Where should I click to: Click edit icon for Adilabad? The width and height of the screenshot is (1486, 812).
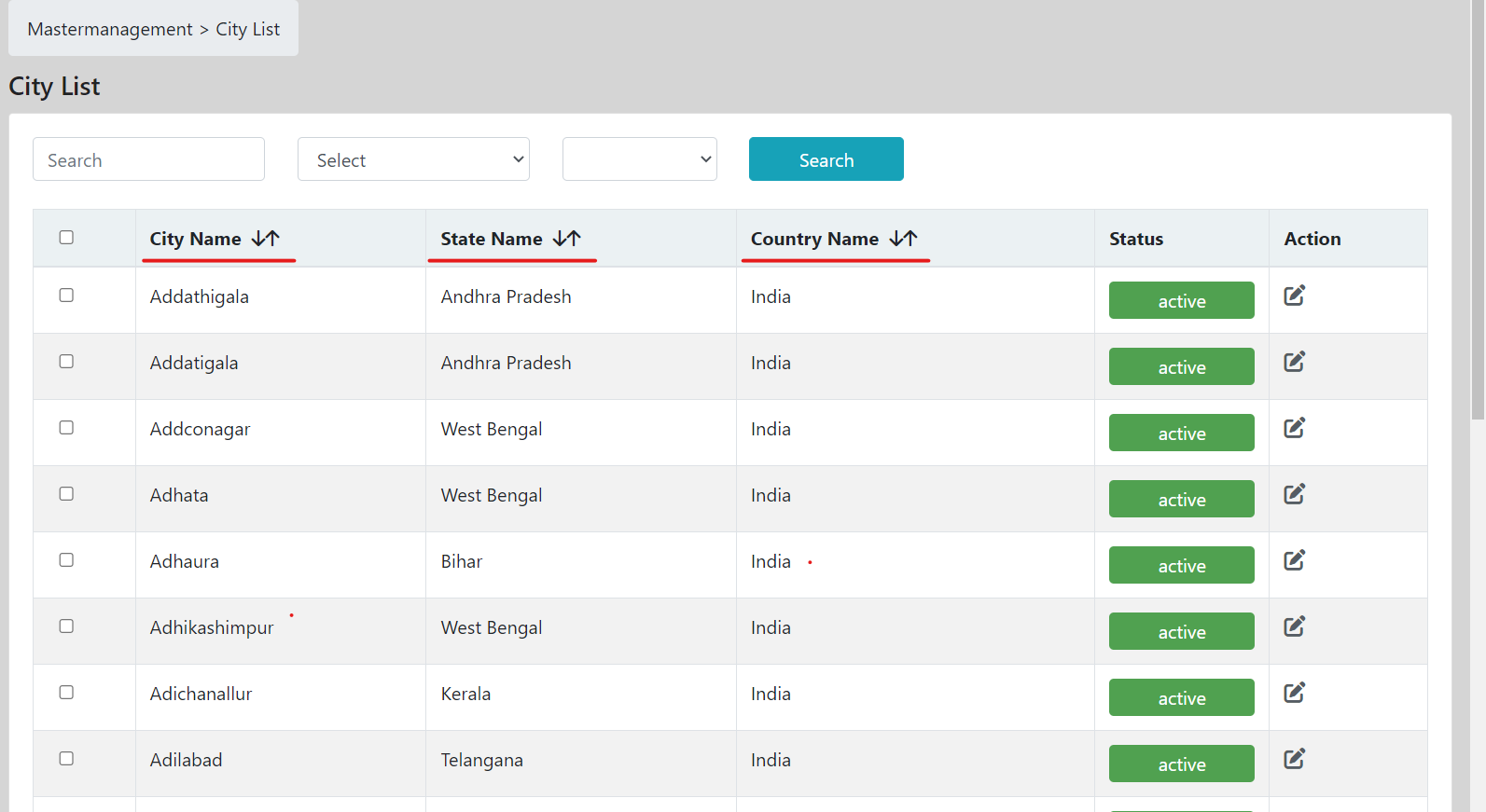[1294, 759]
